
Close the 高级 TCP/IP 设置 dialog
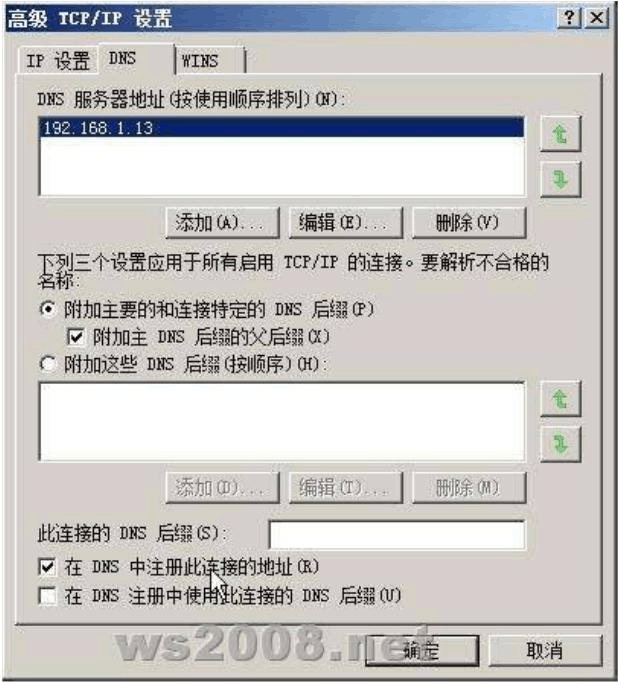(597, 18)
